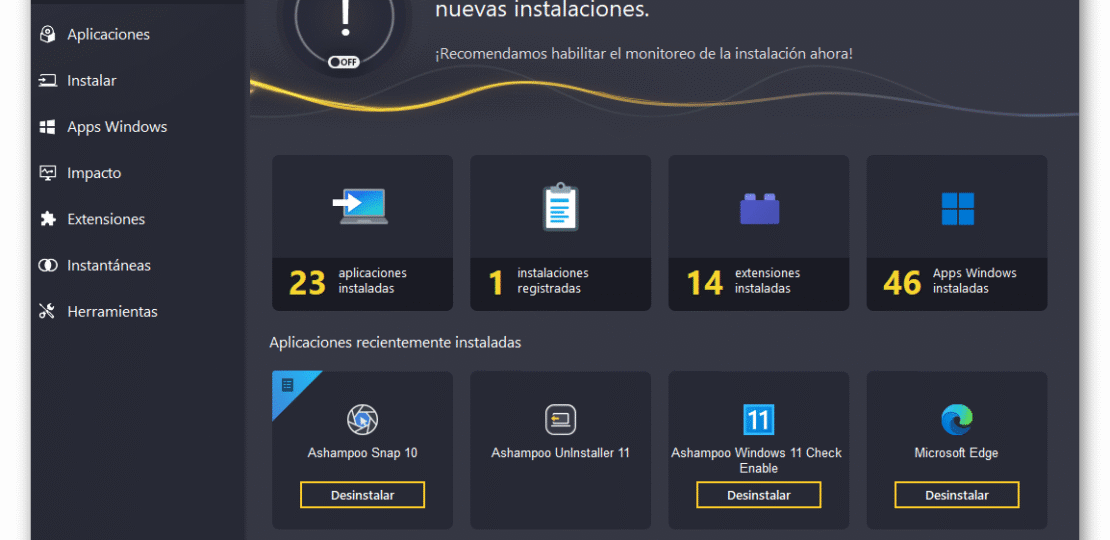Screen dimensions: 1110x540
Task: Click the recommendation text about habilitar el monitoreo
Action: tap(643, 54)
